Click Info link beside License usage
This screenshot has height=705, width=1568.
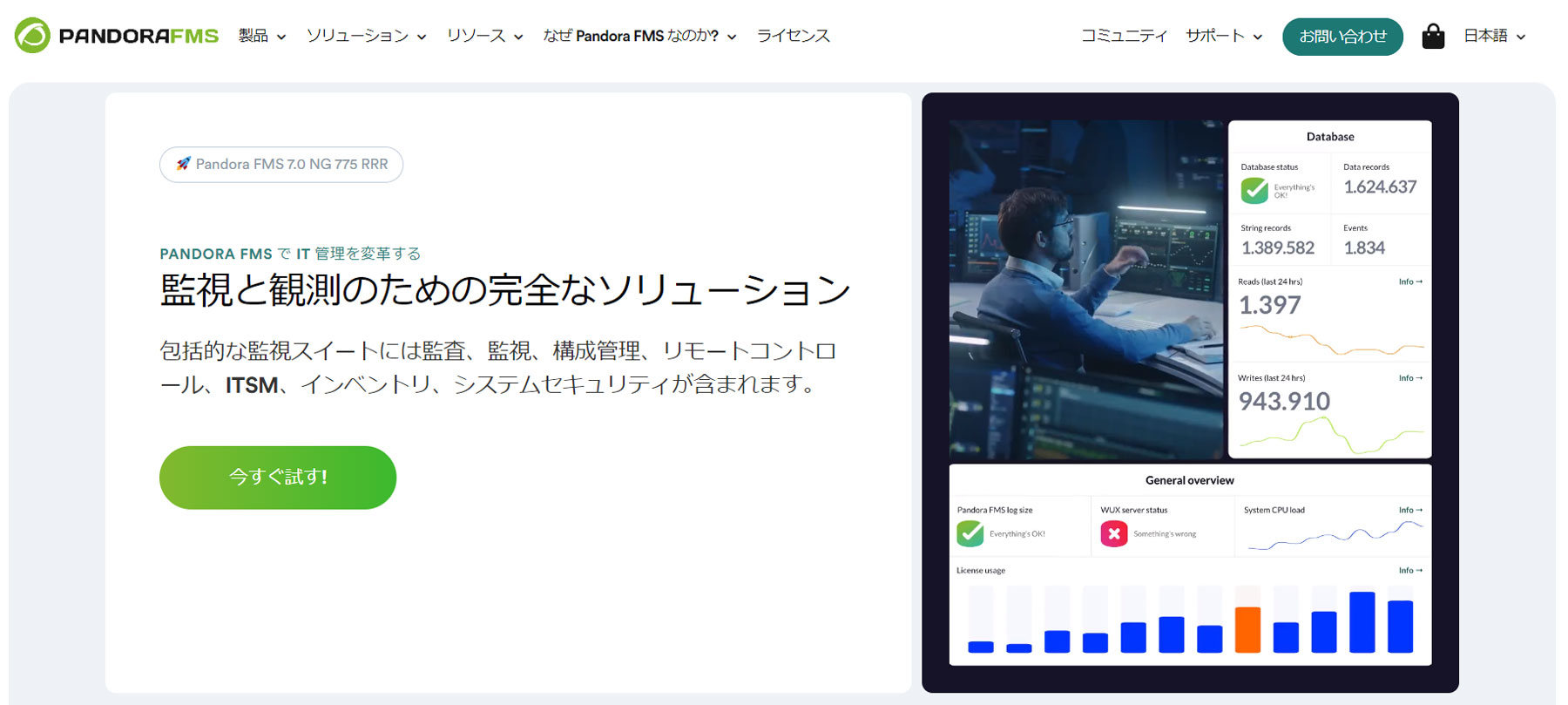tap(1410, 570)
